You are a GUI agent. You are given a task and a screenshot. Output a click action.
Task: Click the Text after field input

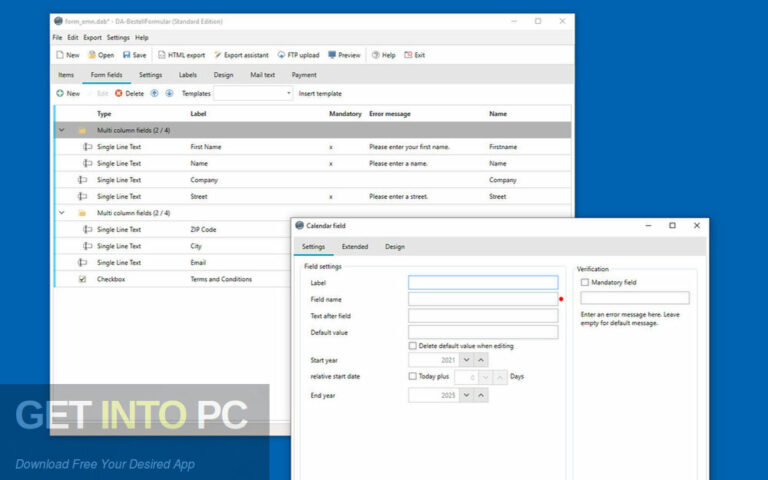pyautogui.click(x=483, y=316)
